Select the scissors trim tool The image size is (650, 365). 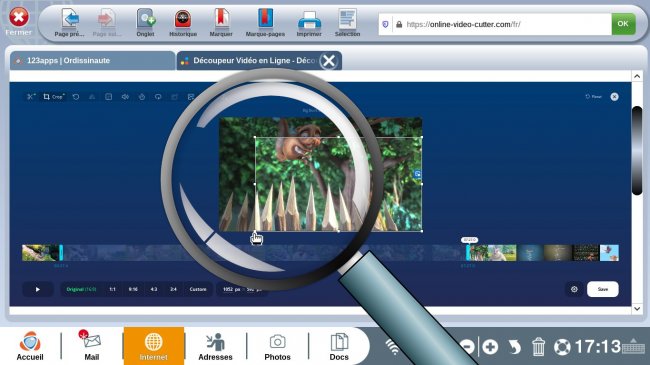31,97
